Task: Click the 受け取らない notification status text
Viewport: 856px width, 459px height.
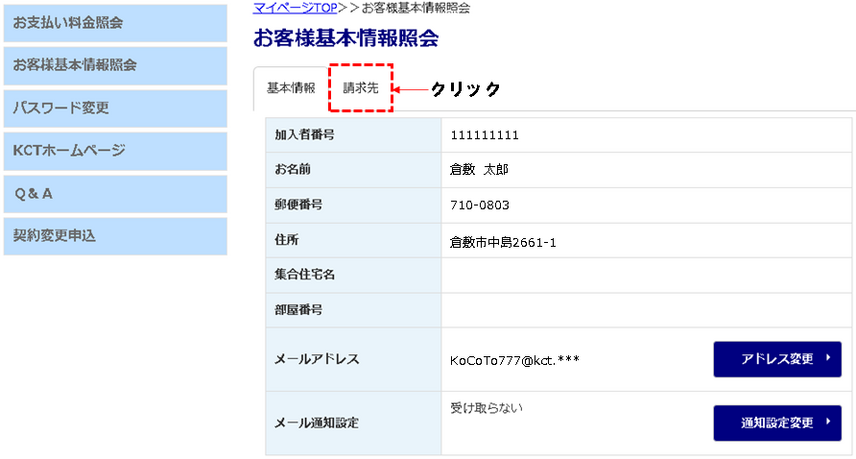Action: [486, 408]
